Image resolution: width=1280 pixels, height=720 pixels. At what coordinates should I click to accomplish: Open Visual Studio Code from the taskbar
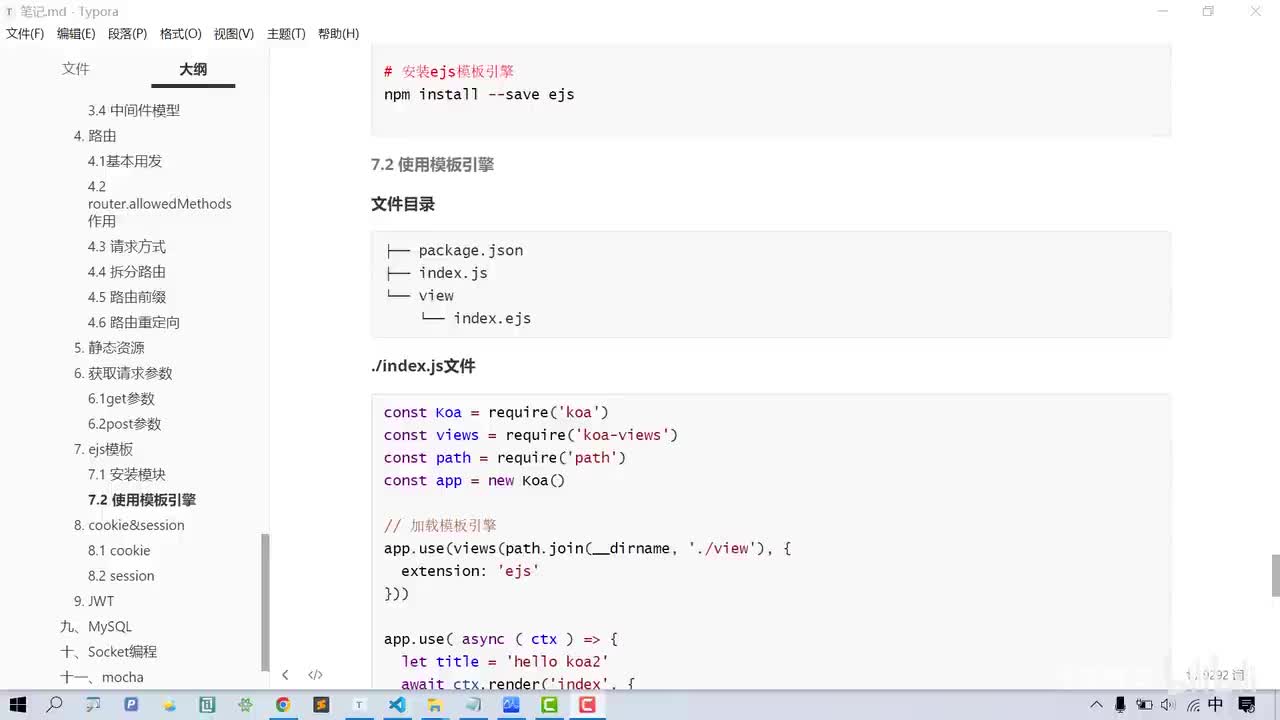pos(397,705)
